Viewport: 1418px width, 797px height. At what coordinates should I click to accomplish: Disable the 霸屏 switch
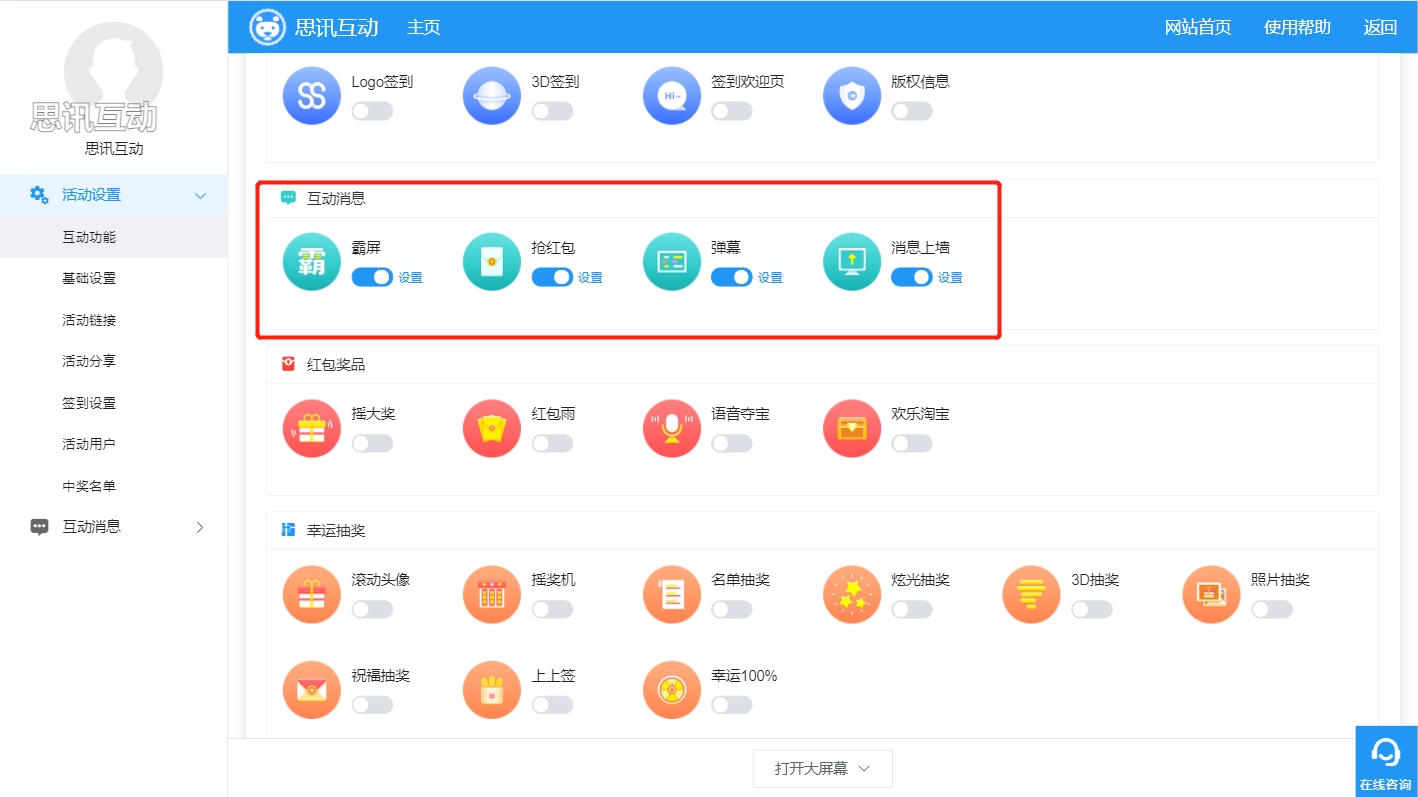point(372,277)
